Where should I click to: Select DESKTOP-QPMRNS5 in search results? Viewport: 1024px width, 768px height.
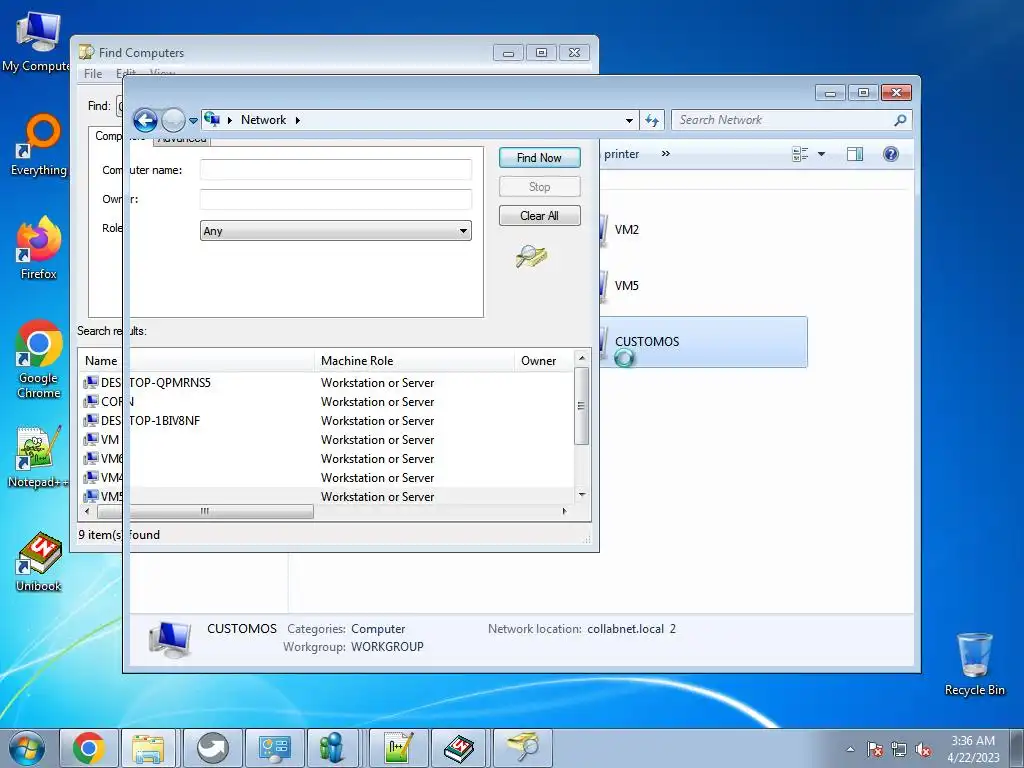pyautogui.click(x=155, y=383)
